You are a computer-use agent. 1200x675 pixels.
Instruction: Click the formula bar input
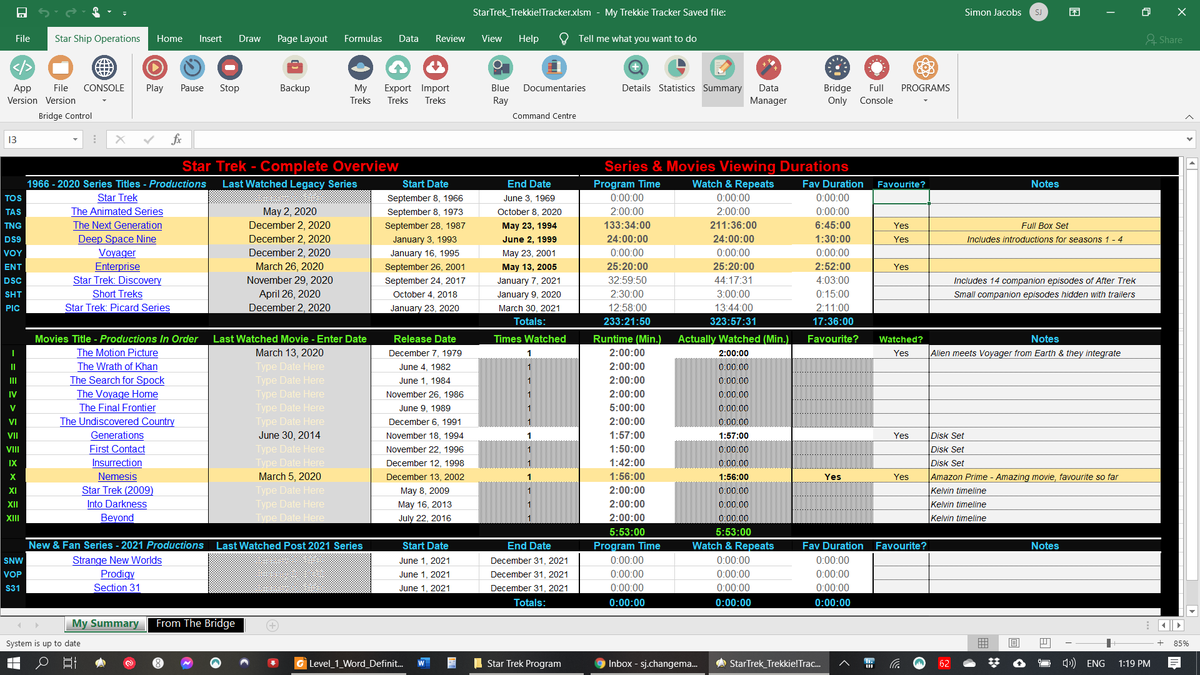coord(688,140)
